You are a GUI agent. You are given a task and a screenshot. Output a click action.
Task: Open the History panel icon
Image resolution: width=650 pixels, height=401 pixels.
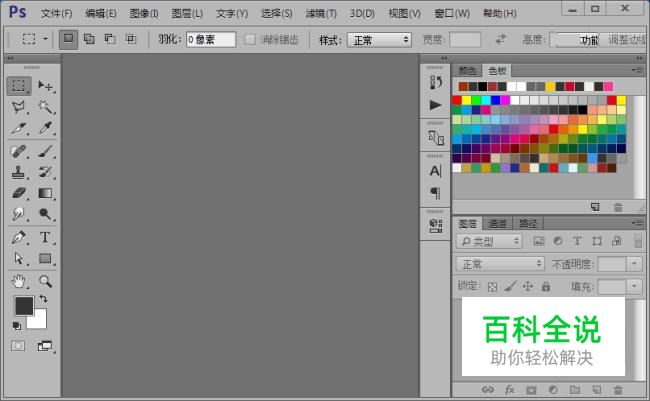coord(435,82)
